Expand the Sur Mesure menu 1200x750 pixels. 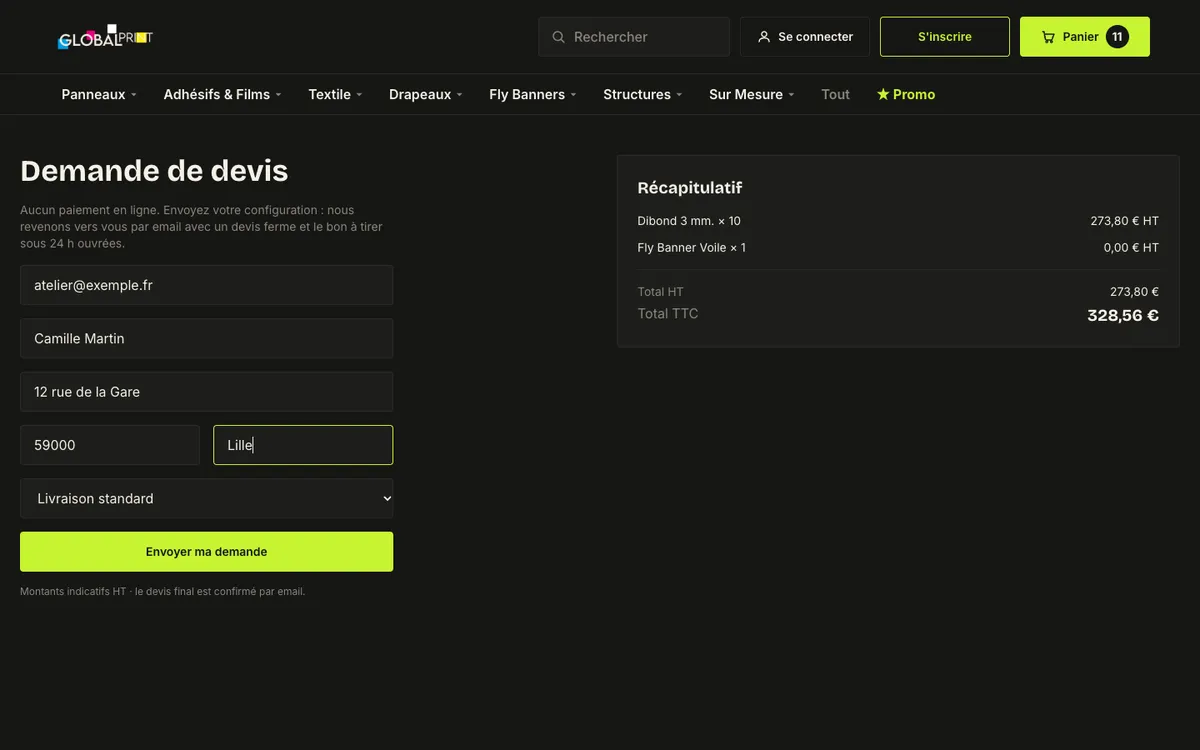[751, 94]
